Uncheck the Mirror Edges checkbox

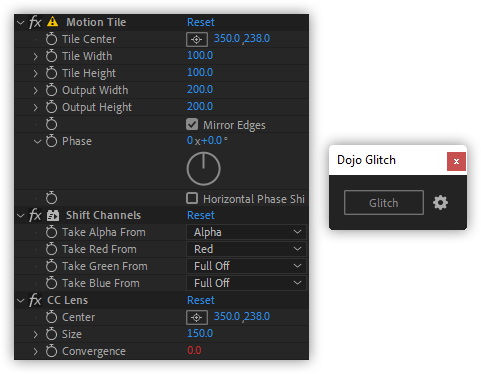(192, 124)
